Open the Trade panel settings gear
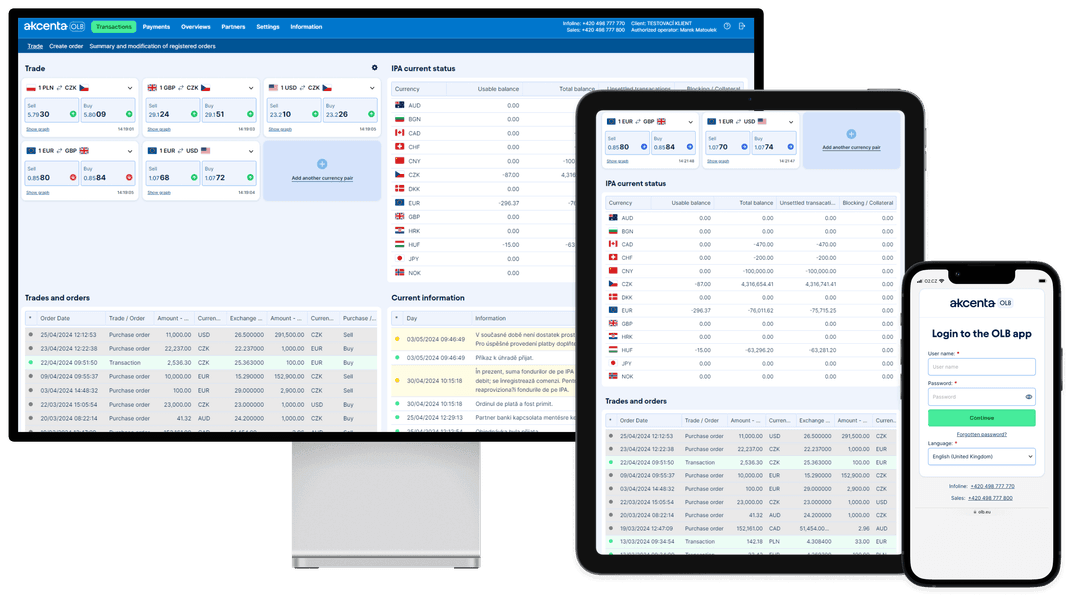 click(375, 68)
